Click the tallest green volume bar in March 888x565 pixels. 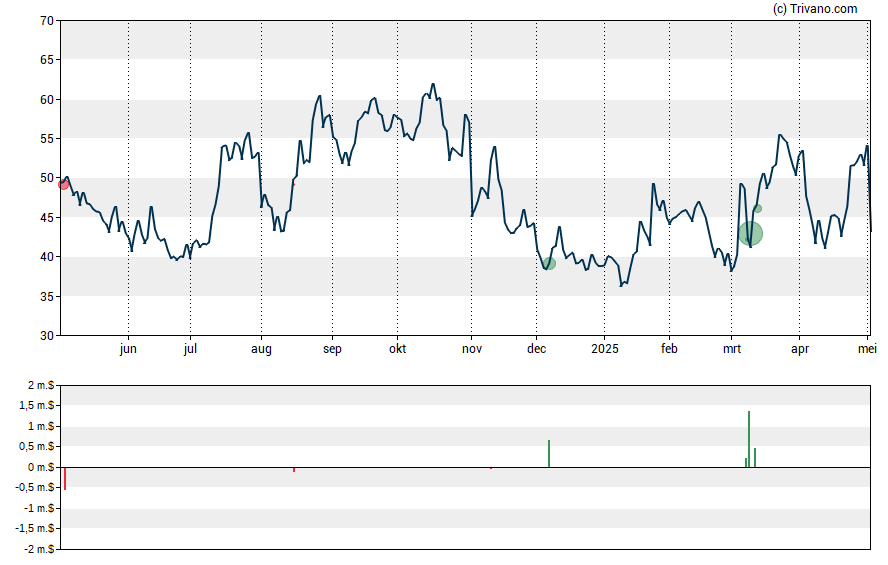pyautogui.click(x=749, y=439)
